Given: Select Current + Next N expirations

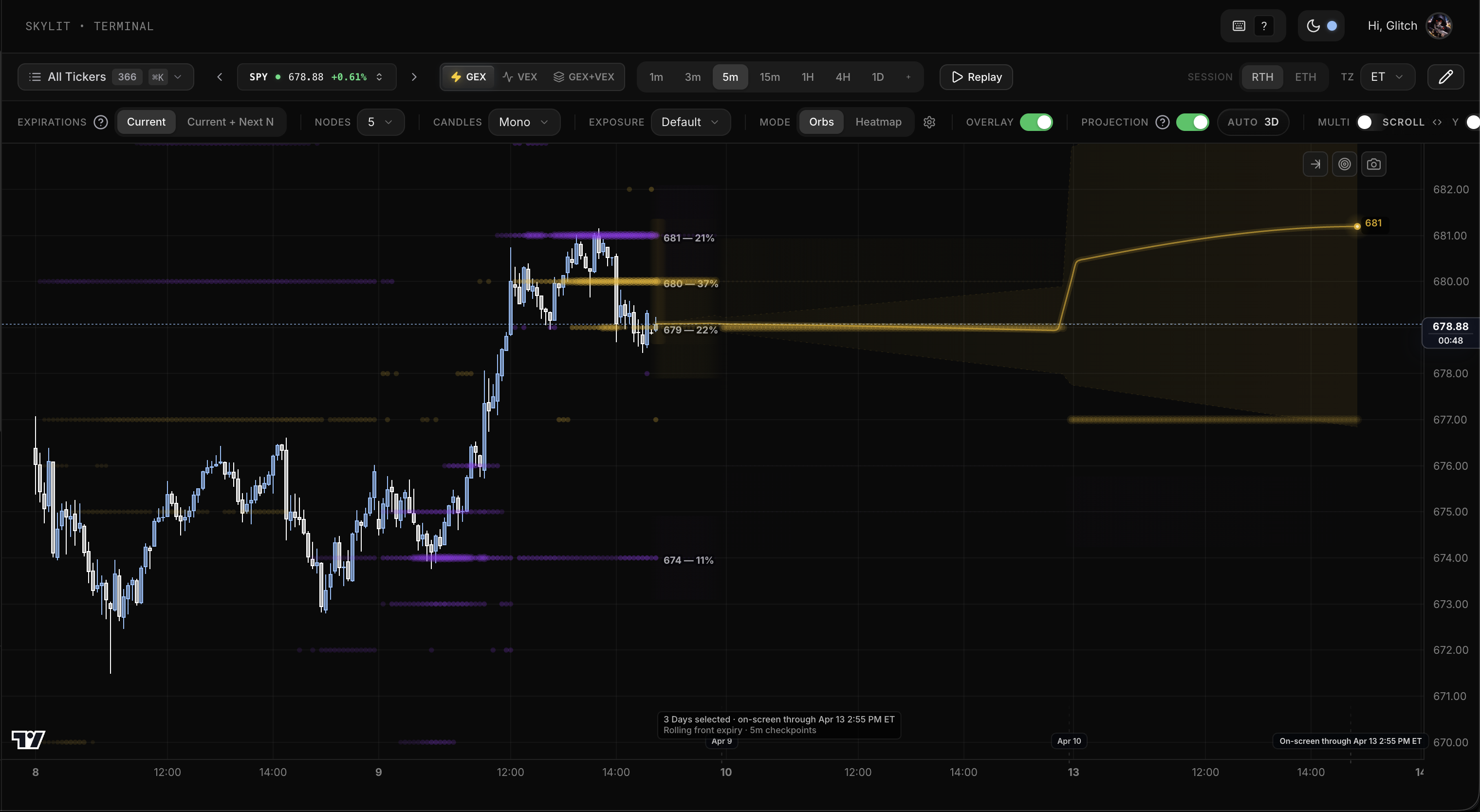Looking at the screenshot, I should (230, 122).
